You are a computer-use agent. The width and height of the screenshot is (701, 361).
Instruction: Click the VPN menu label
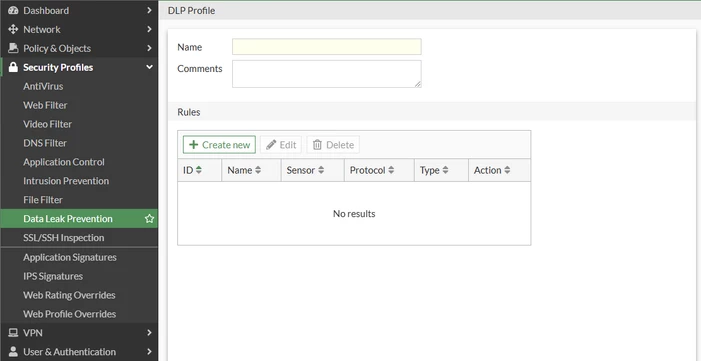coord(33,333)
